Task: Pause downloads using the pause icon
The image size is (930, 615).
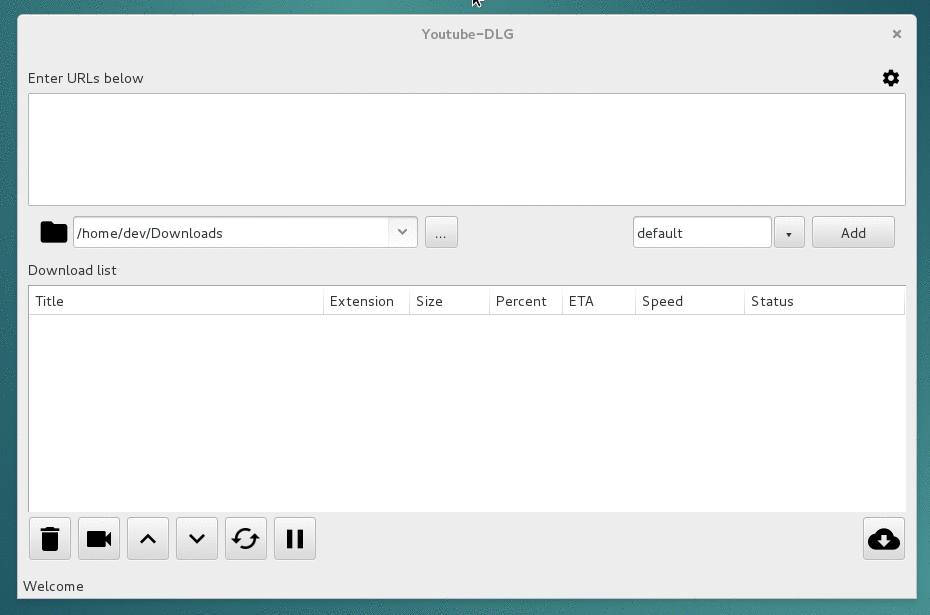Action: pos(294,538)
